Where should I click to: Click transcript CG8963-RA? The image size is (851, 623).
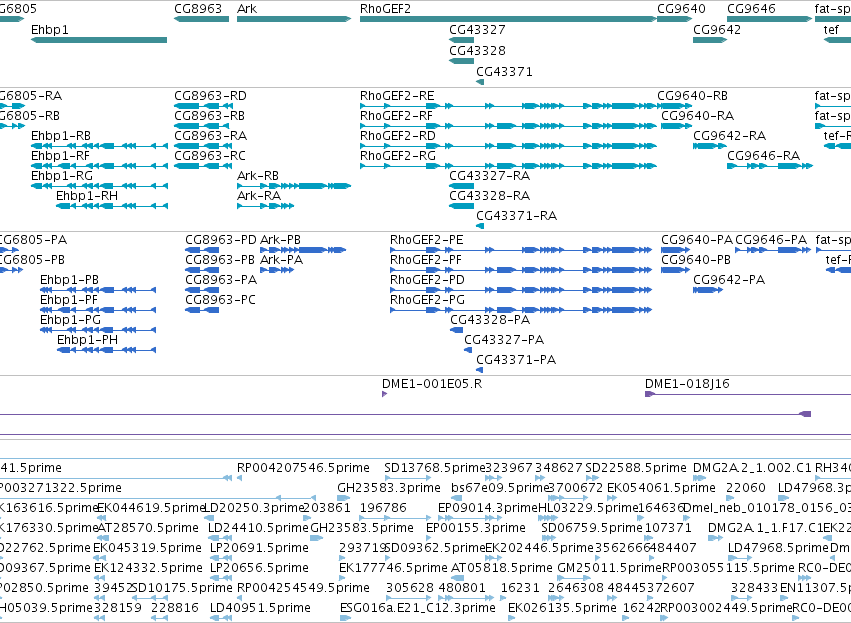click(x=201, y=146)
